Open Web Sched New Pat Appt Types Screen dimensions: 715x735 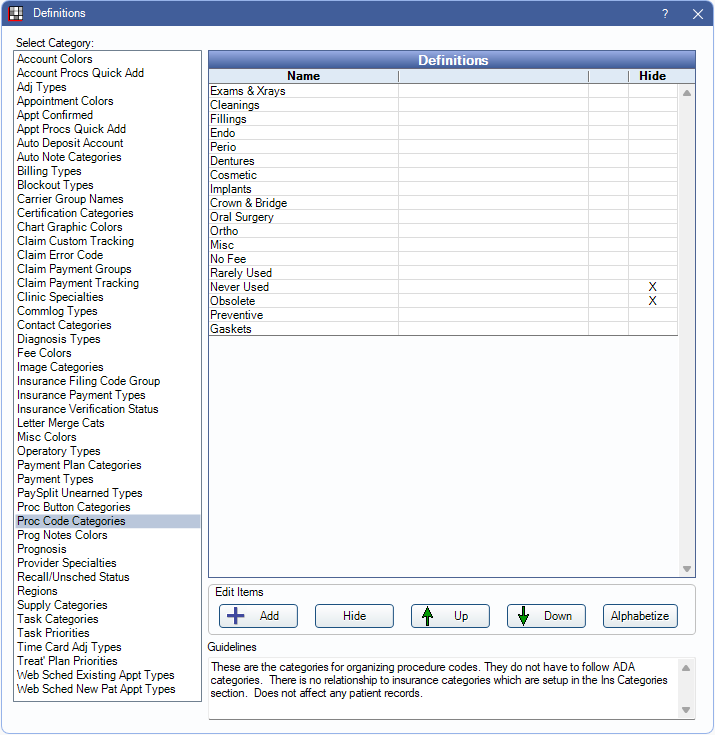click(x=96, y=689)
